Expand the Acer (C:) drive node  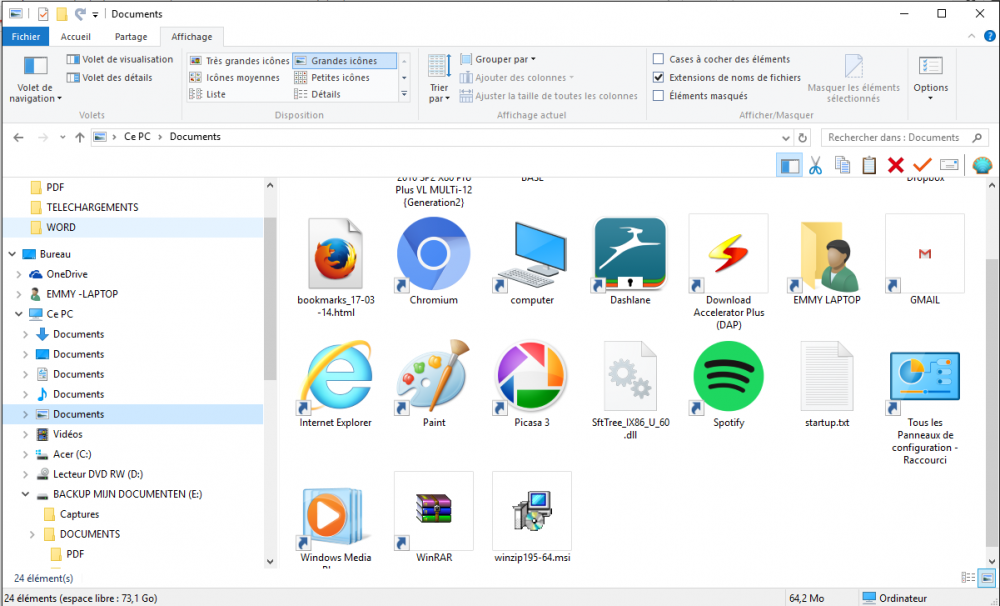26,454
